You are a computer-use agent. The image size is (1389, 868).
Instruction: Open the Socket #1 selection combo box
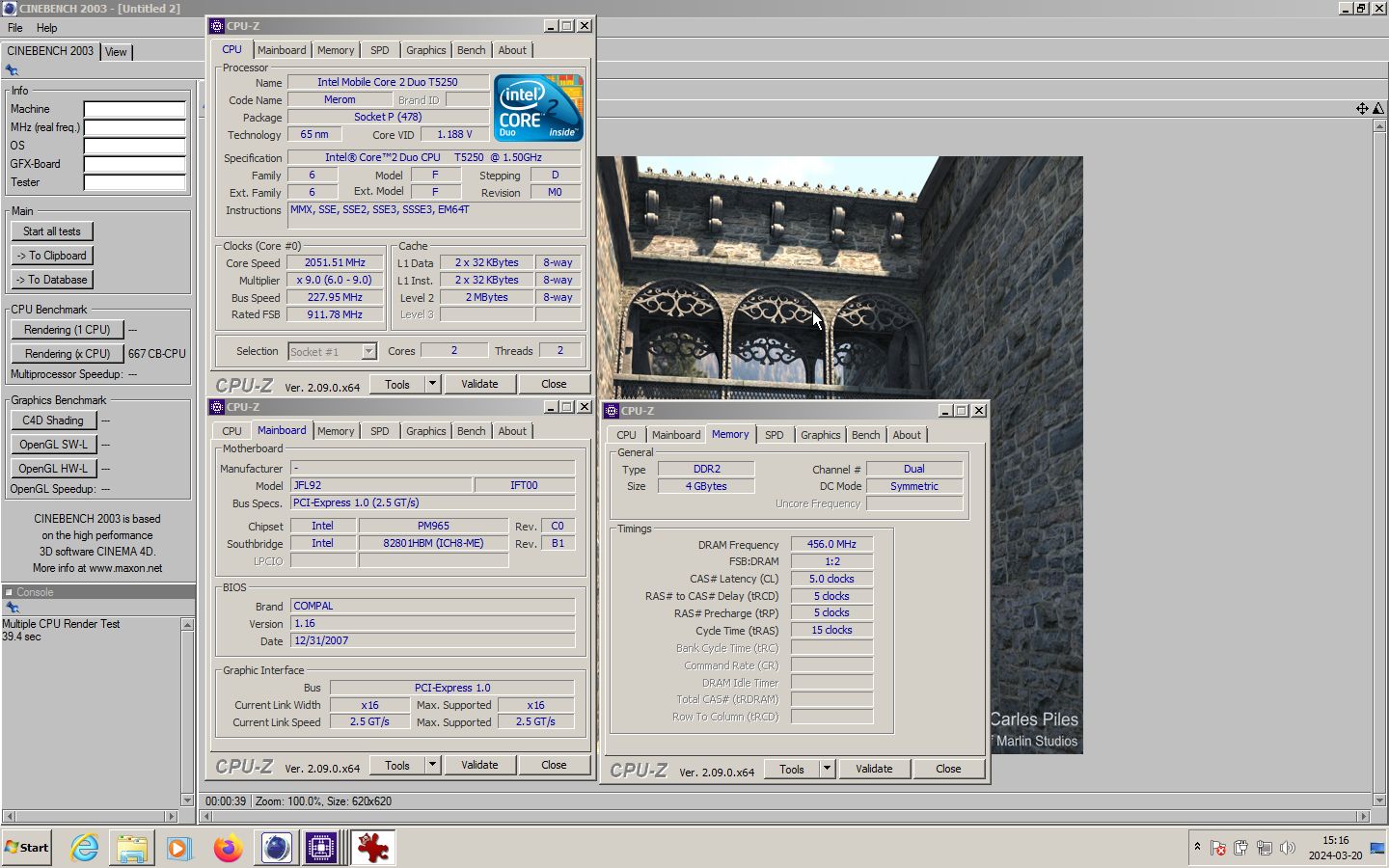[332, 351]
